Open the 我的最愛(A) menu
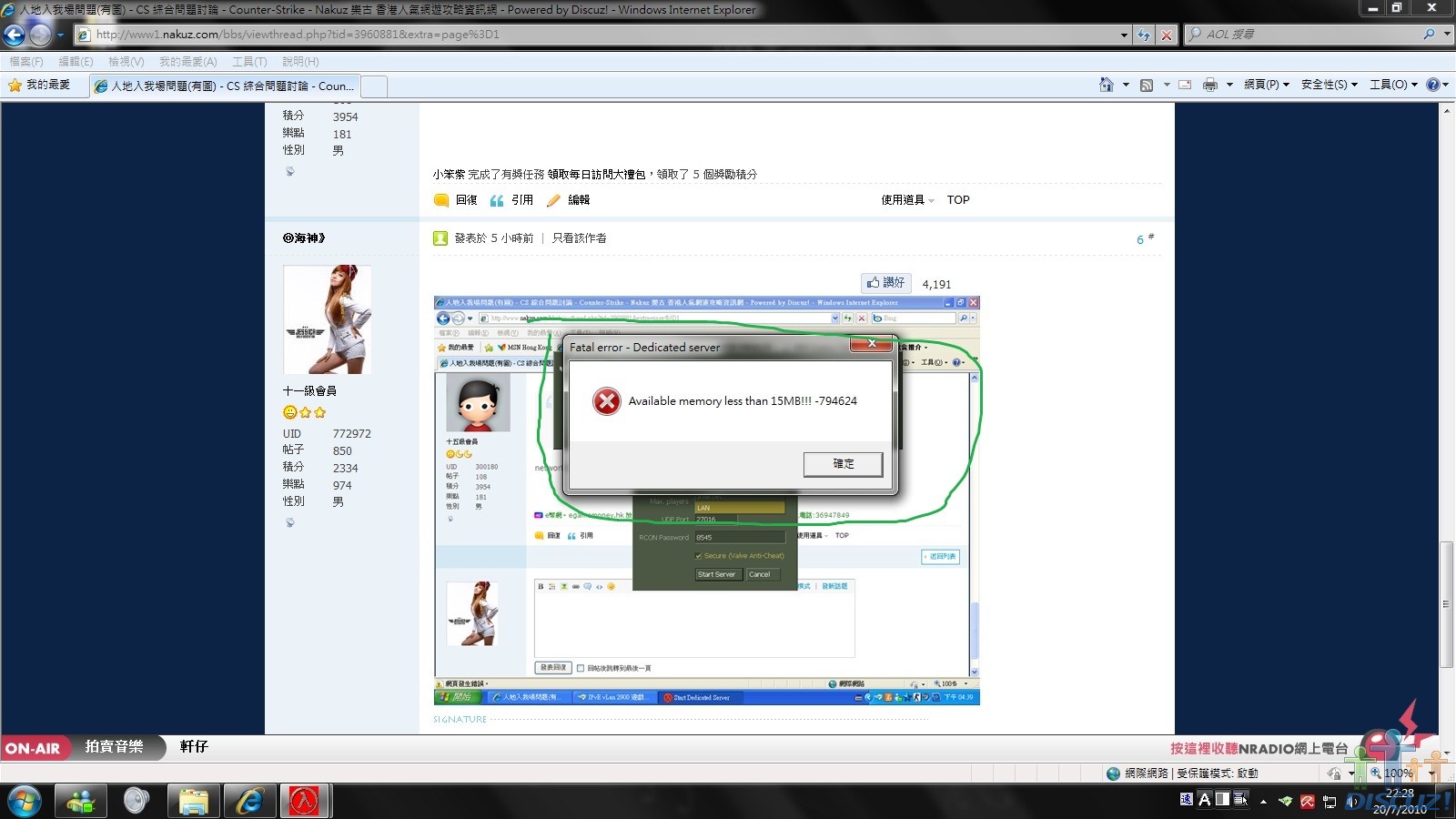 (x=187, y=62)
